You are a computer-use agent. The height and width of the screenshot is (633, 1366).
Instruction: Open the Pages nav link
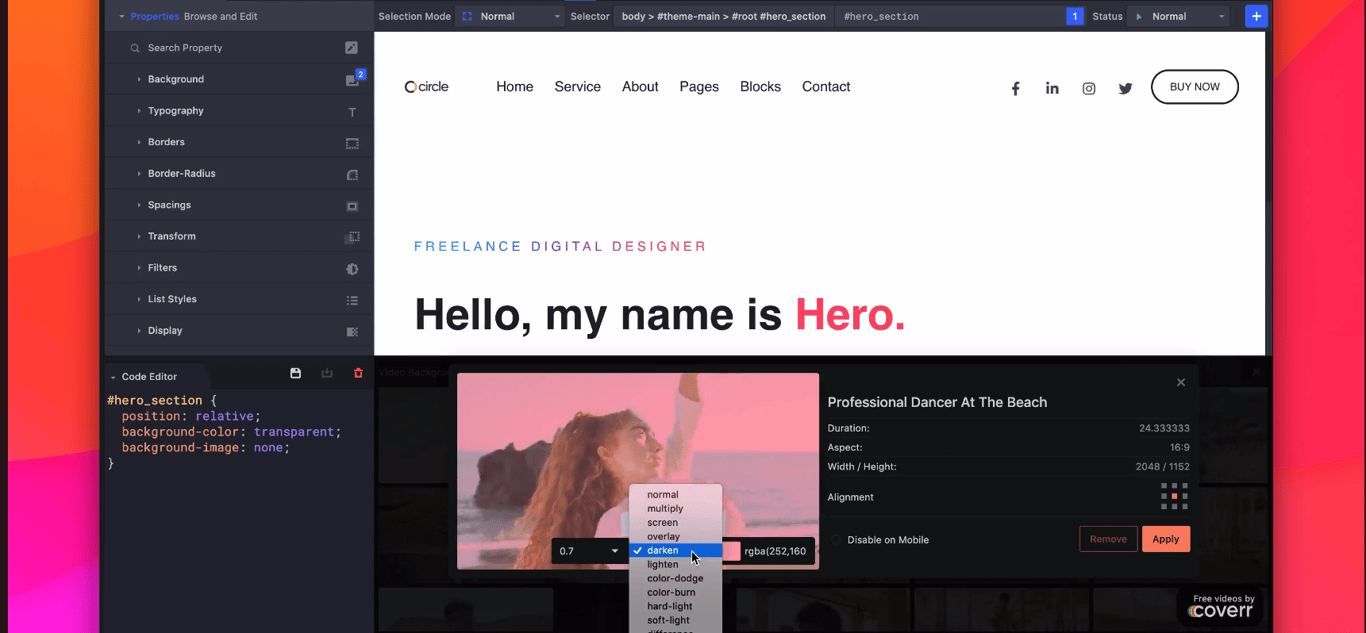(x=699, y=87)
